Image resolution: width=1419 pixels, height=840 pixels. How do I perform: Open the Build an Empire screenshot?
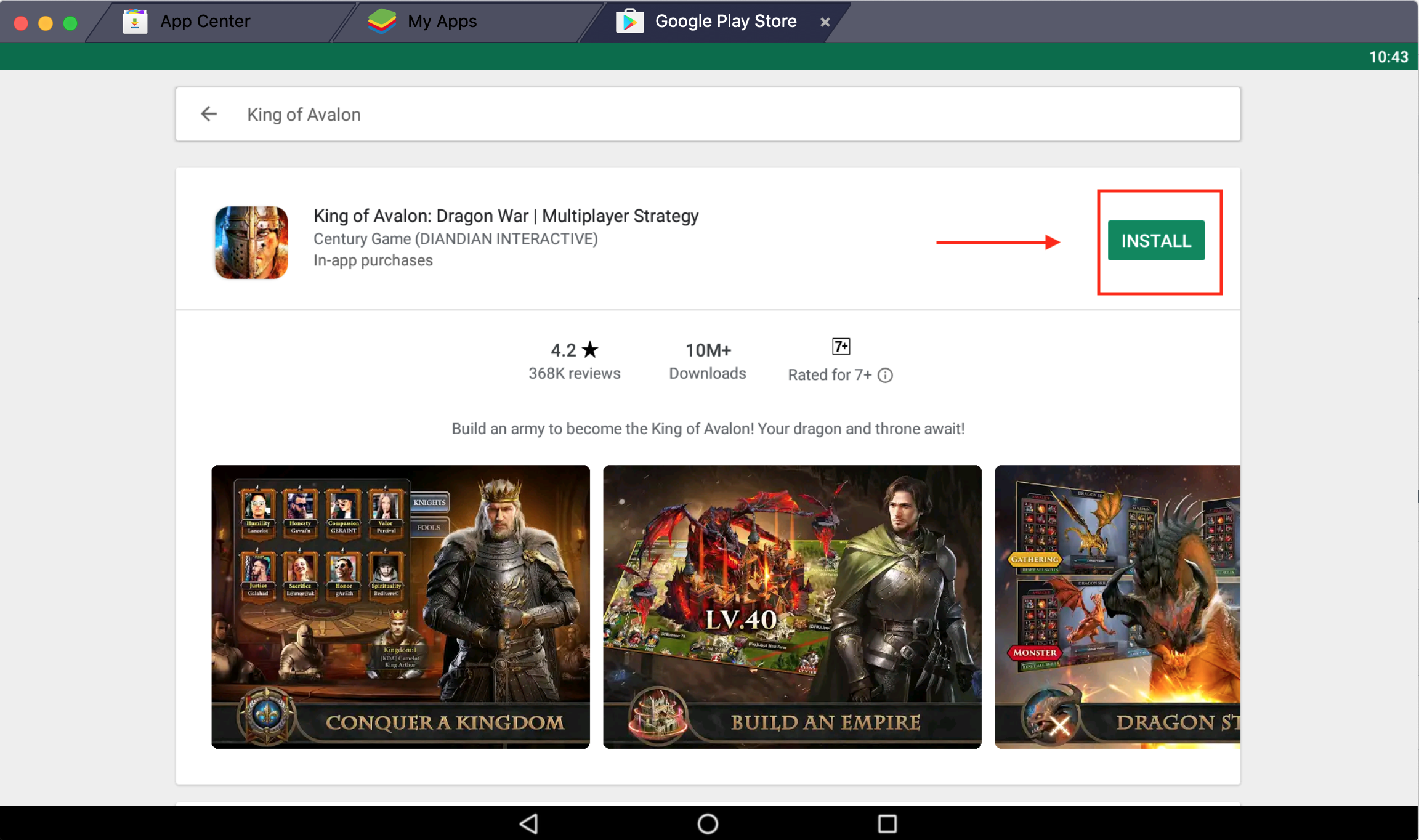(x=792, y=607)
